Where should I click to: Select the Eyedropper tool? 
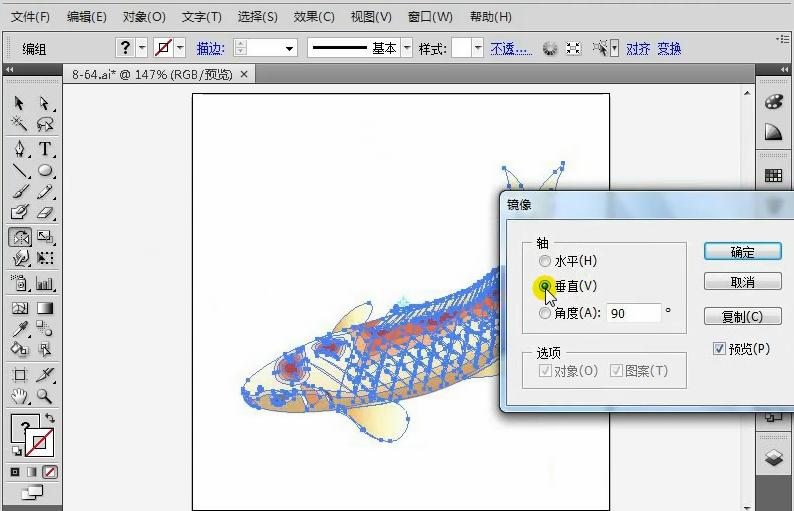pyautogui.click(x=19, y=329)
